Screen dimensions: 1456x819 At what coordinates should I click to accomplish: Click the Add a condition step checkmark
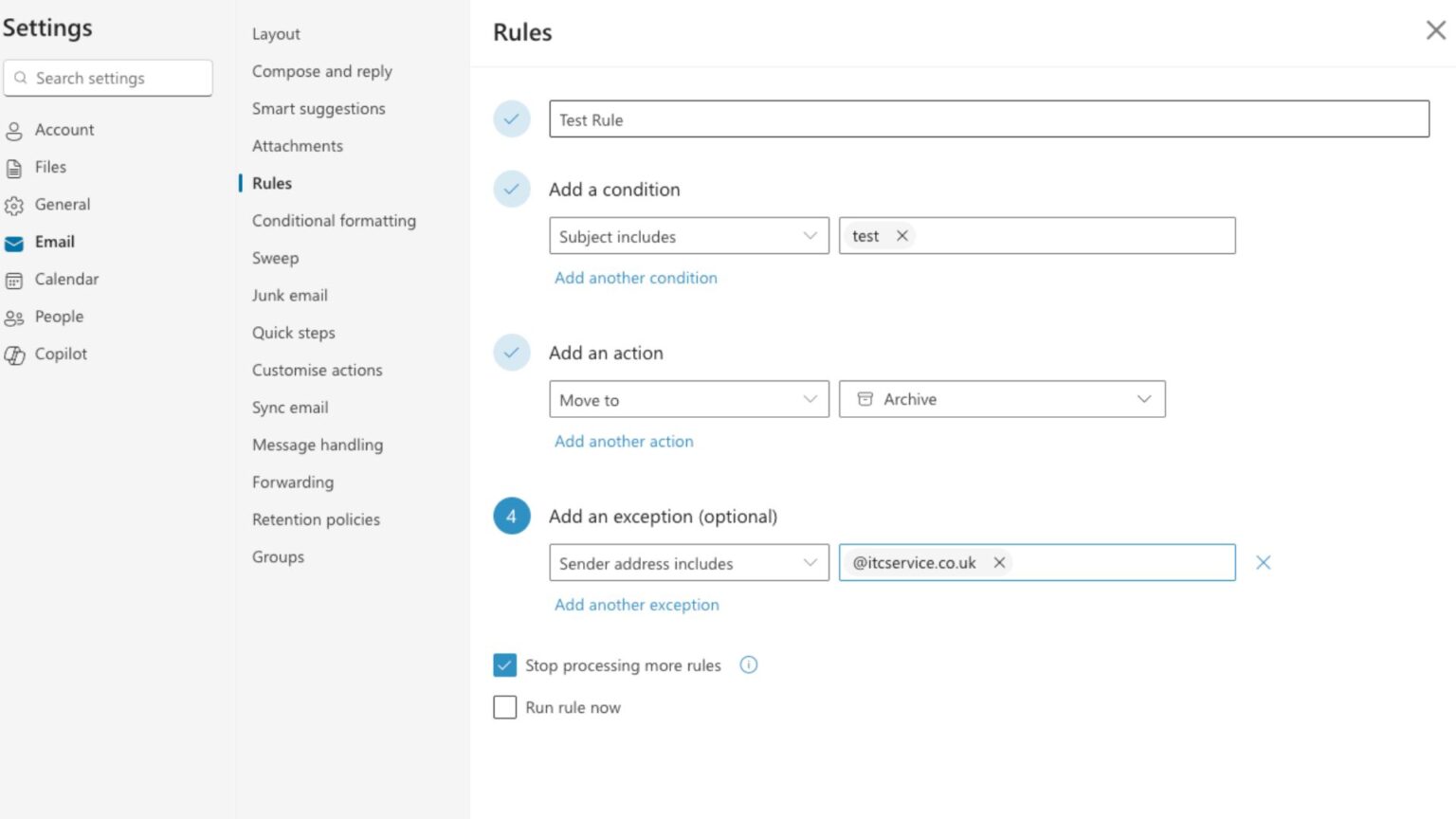tap(511, 189)
